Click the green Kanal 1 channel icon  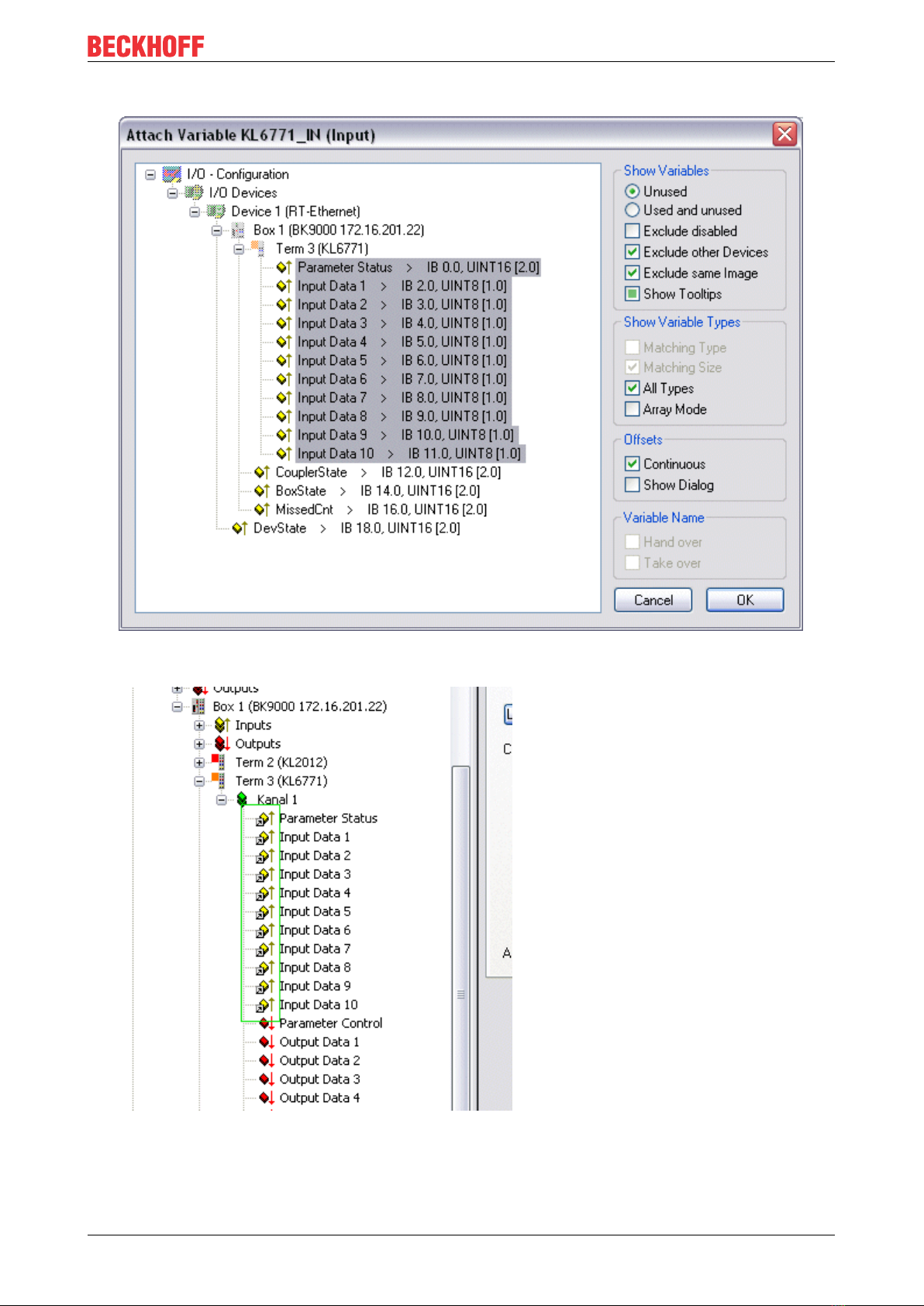243,799
